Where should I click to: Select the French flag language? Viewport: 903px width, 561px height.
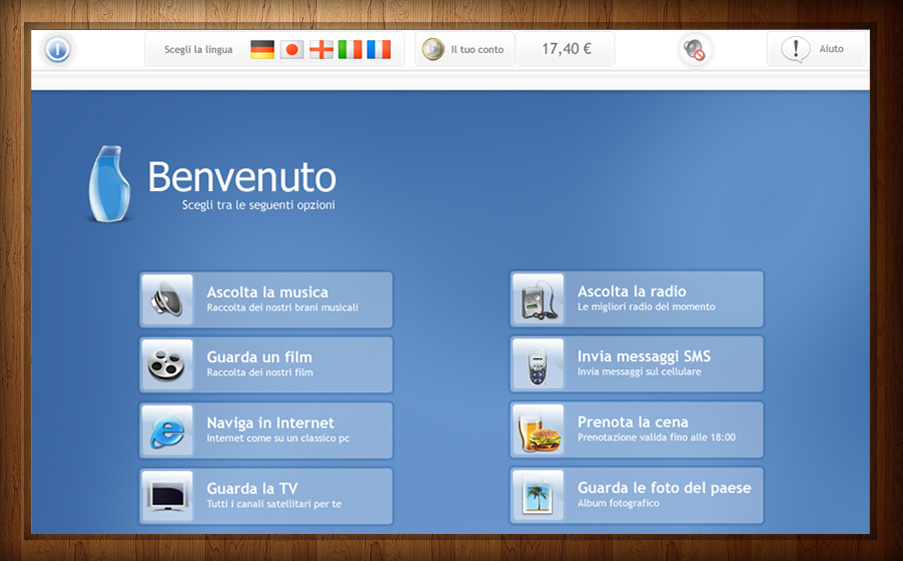click(x=378, y=50)
